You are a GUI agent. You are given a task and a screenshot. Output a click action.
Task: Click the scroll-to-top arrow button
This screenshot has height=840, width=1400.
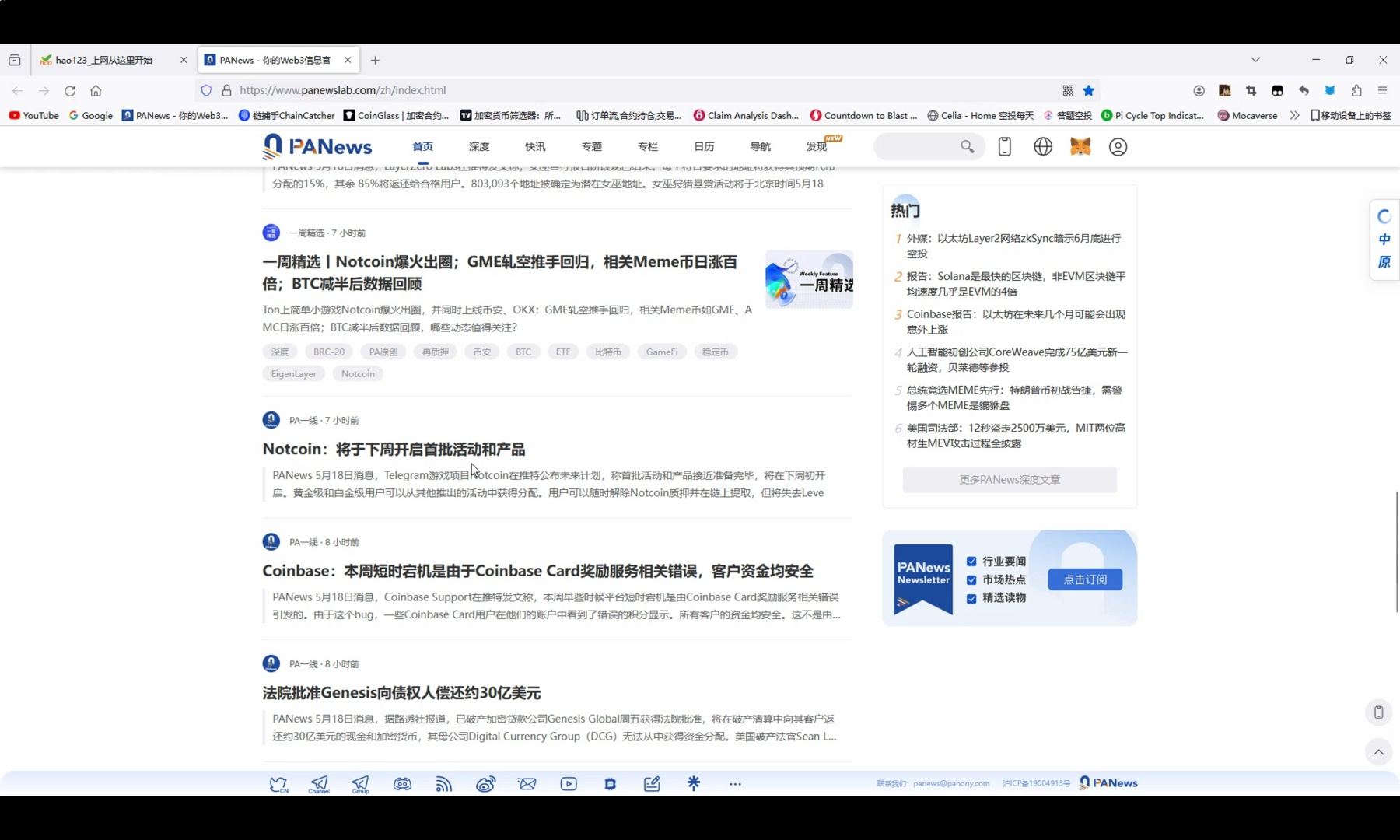click(x=1378, y=752)
